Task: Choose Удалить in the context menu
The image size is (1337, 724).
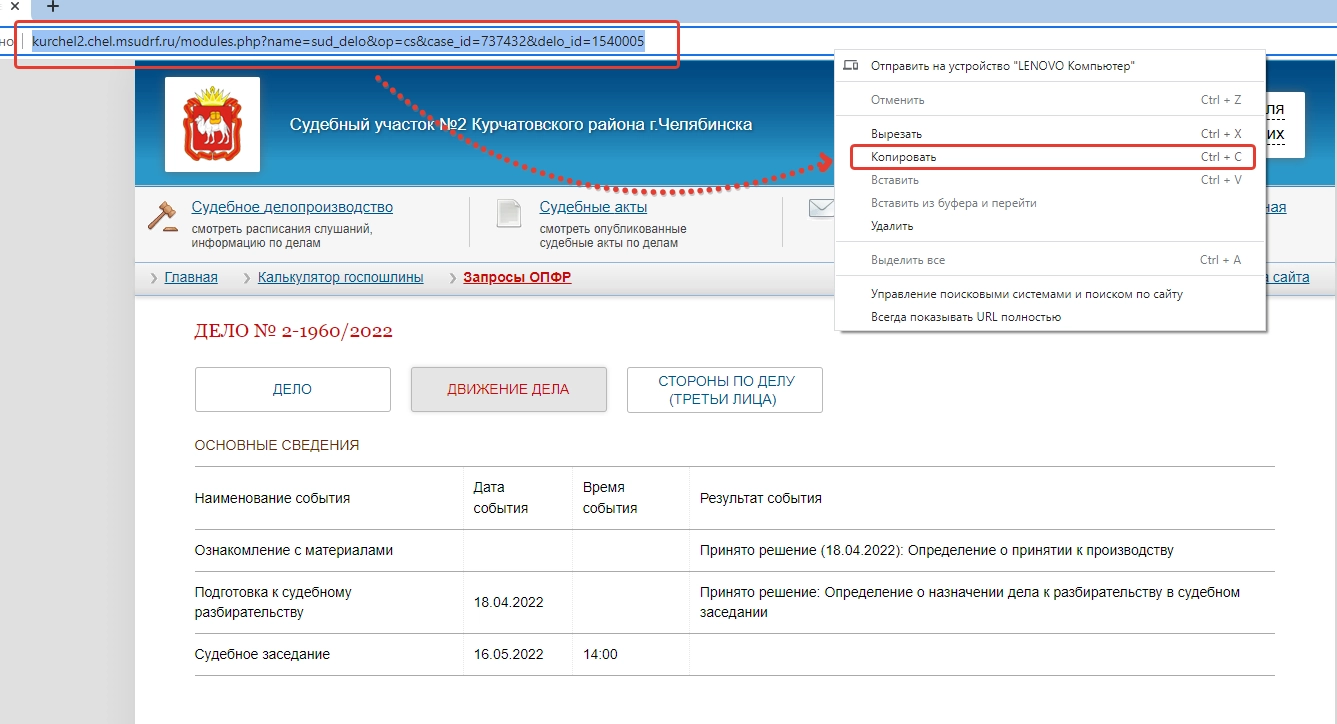Action: (1051, 226)
